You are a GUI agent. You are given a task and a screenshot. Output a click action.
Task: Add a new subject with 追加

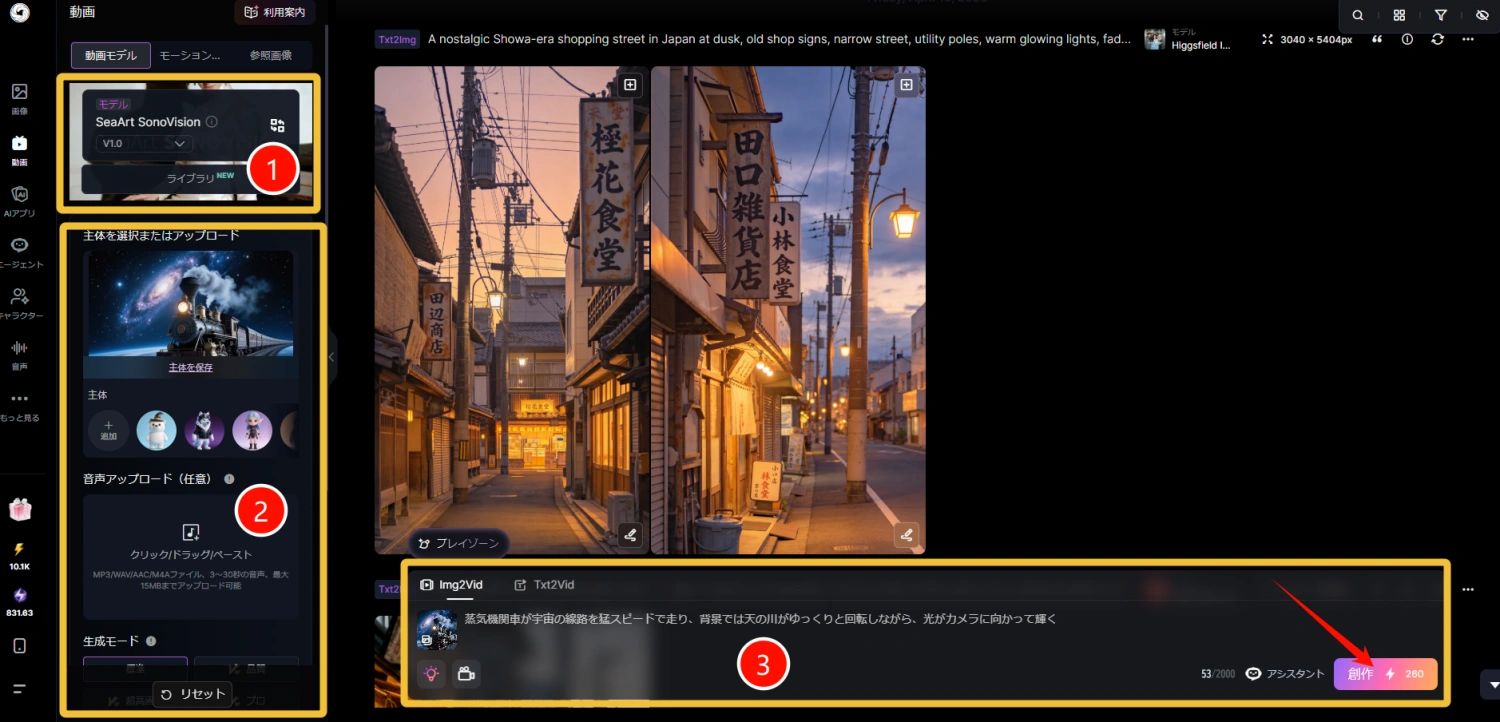coord(109,430)
